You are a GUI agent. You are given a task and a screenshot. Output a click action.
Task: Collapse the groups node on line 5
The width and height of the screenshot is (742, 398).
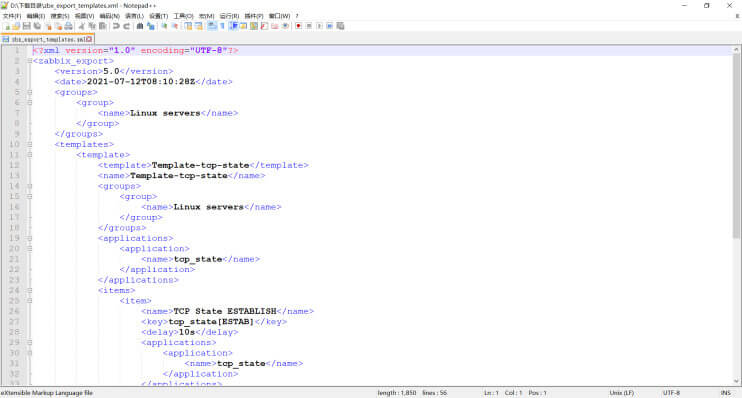pyautogui.click(x=29, y=92)
